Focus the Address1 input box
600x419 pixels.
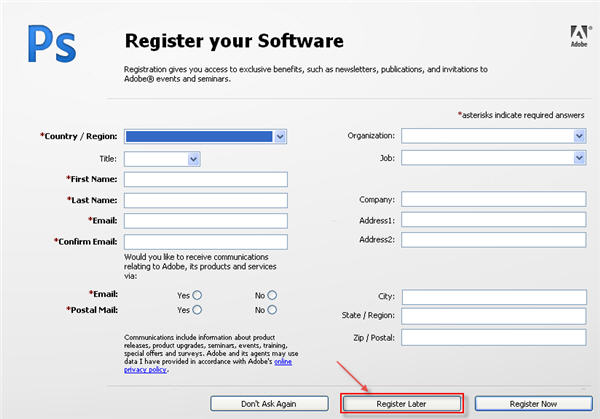[494, 220]
